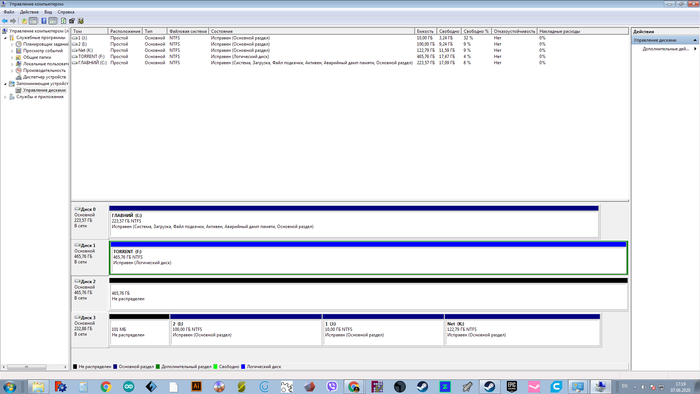Open the Справка menu
The image size is (700, 394).
coord(66,12)
